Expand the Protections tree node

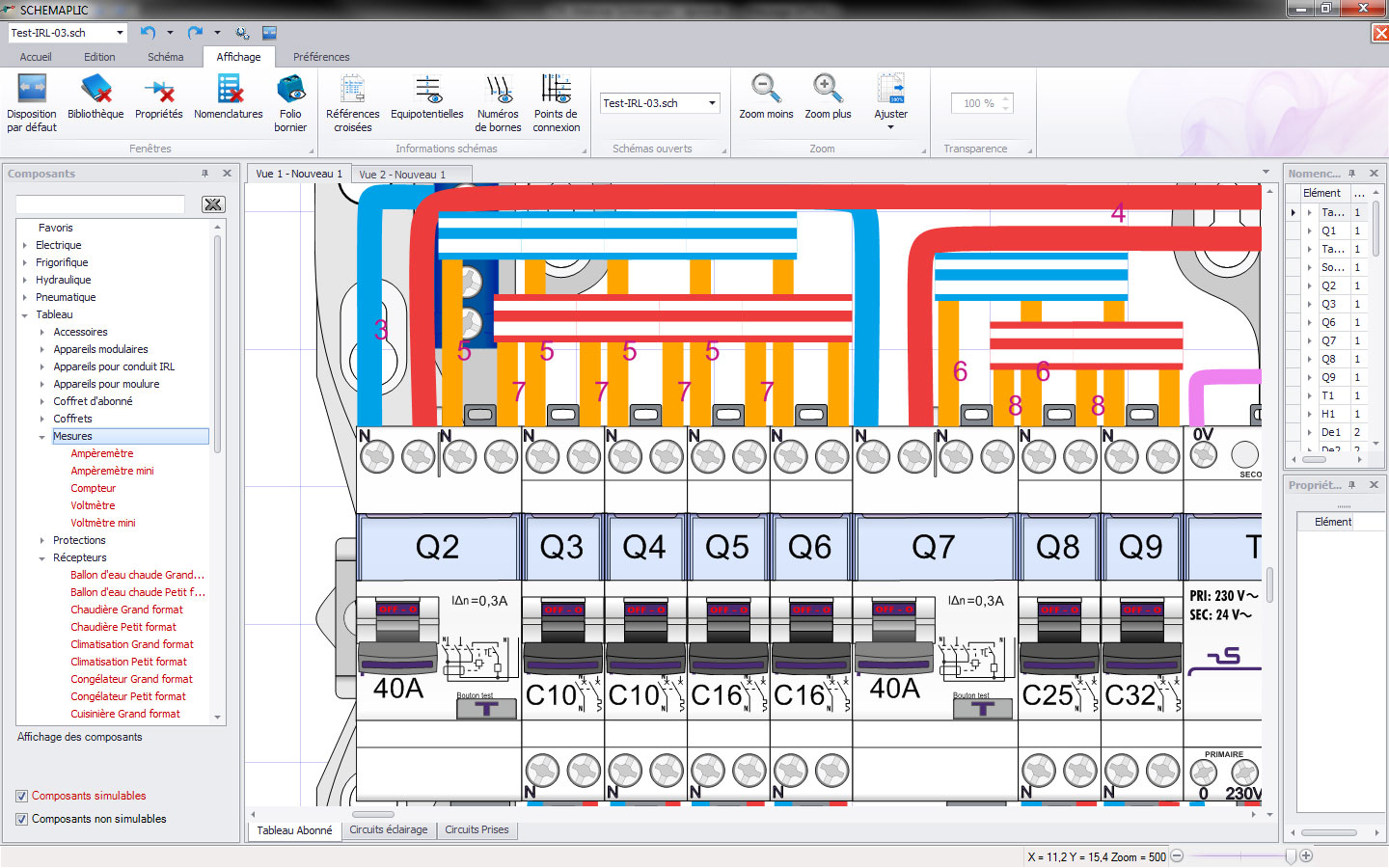(x=42, y=541)
